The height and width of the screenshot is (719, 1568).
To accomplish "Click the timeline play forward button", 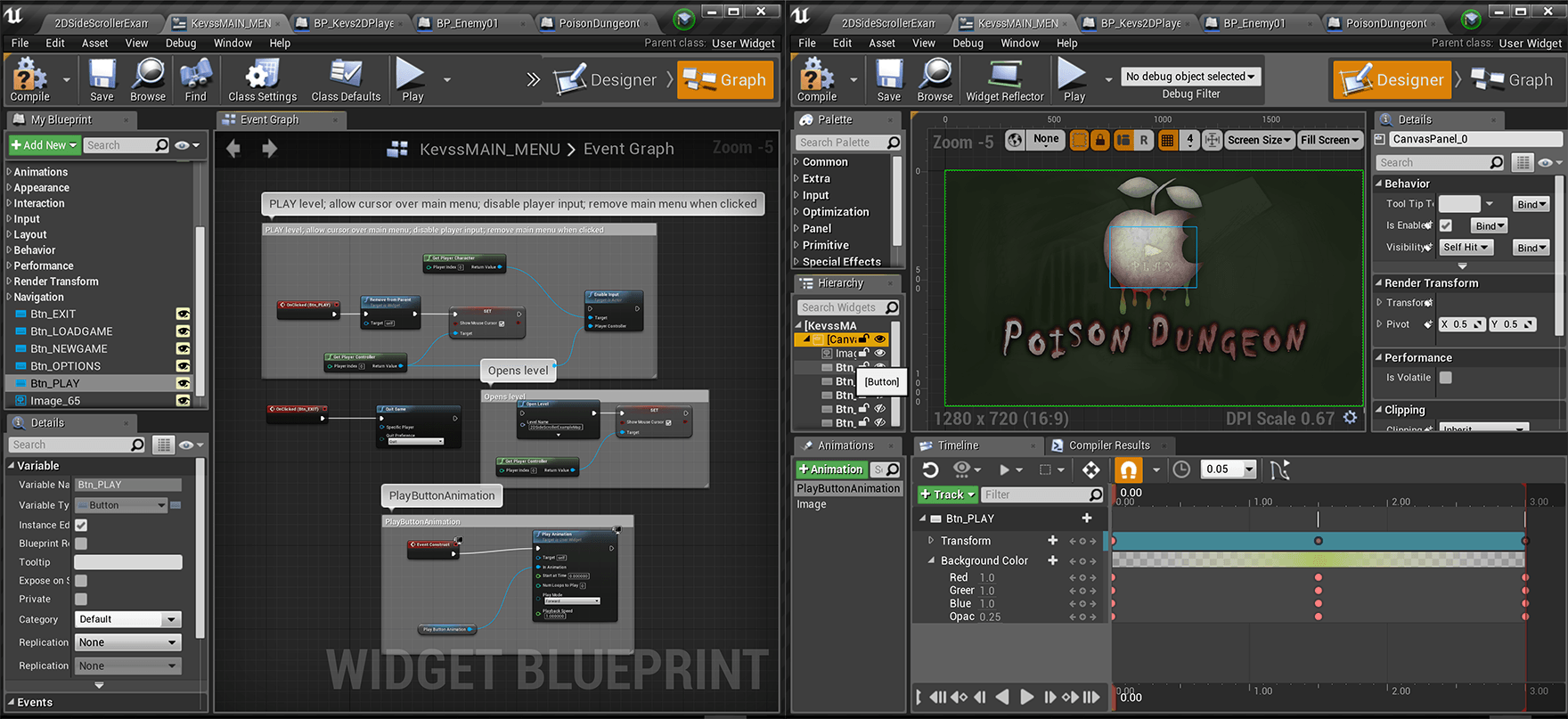I will pyautogui.click(x=1026, y=697).
